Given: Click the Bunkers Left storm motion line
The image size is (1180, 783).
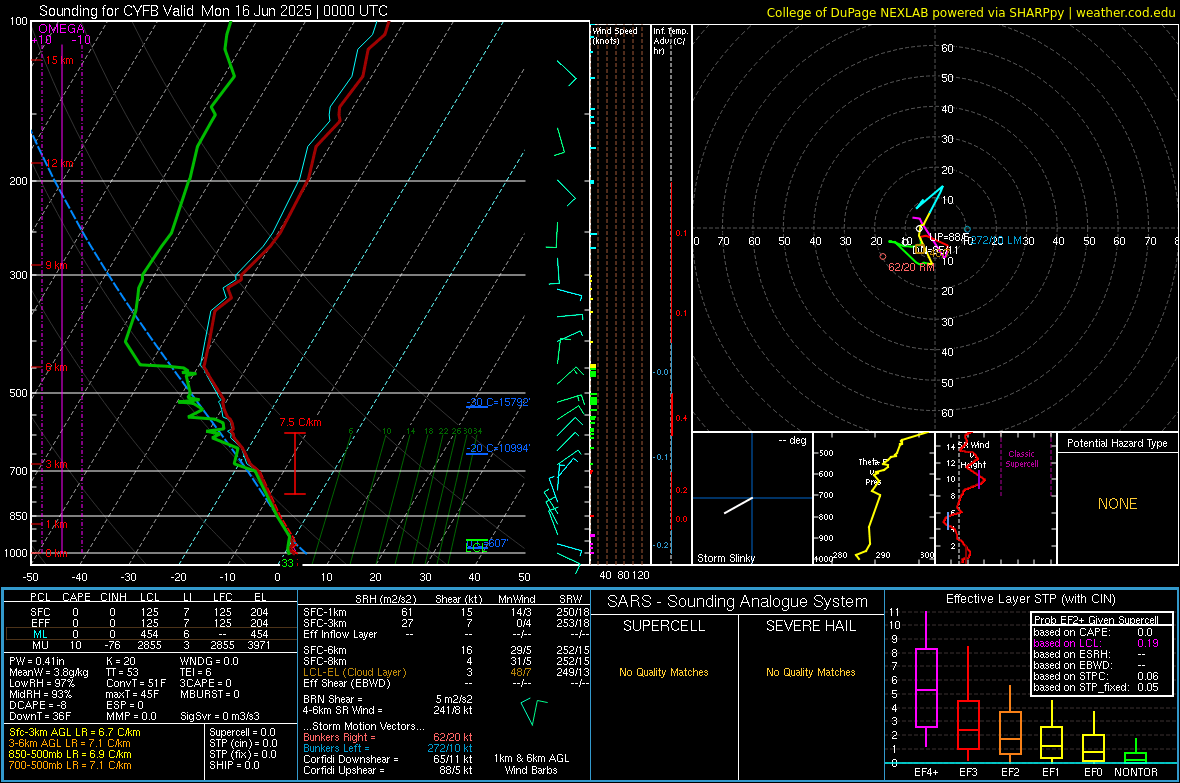Looking at the screenshot, I should point(388,748).
